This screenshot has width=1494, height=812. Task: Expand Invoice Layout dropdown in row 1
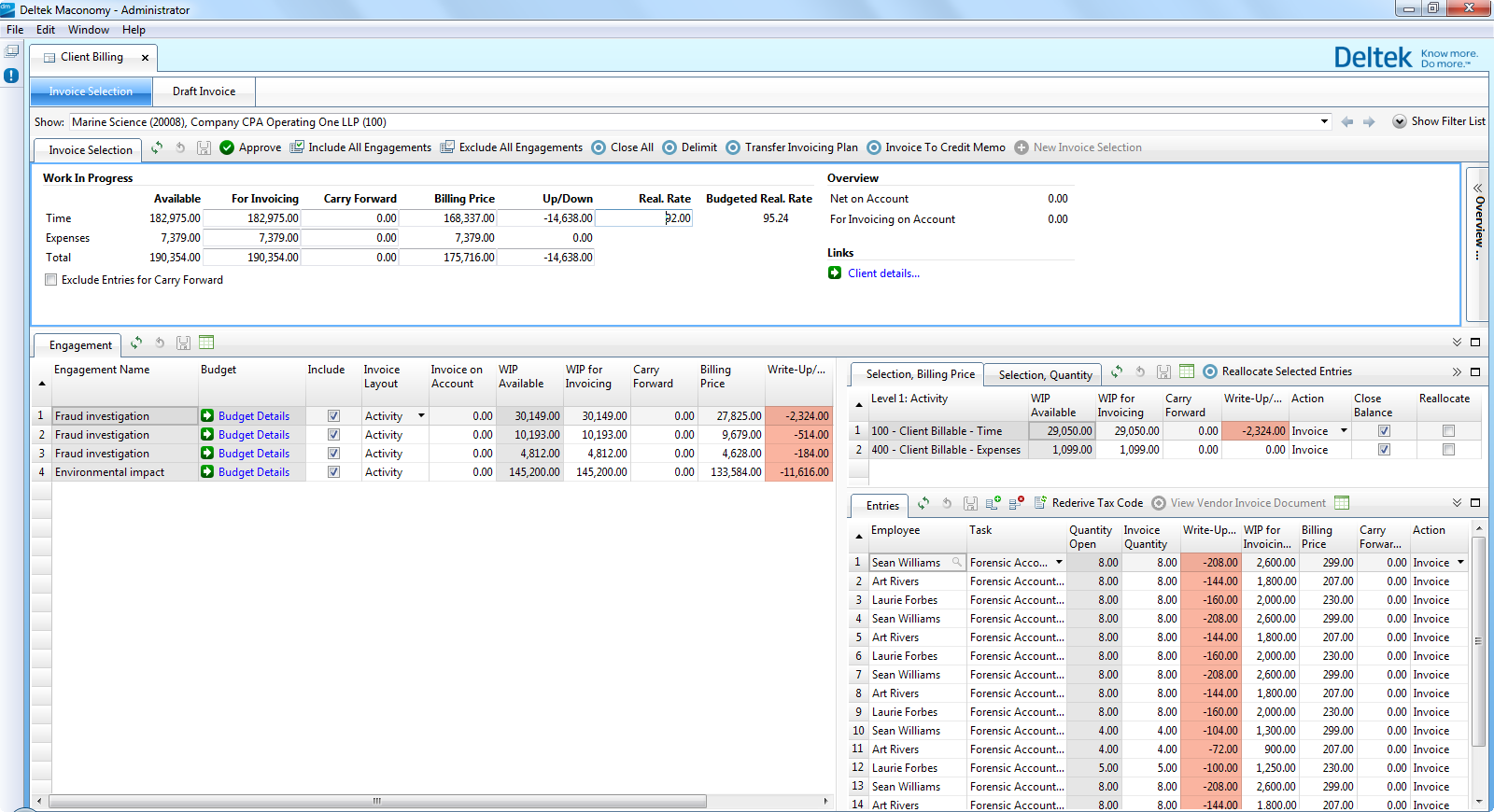coord(421,416)
